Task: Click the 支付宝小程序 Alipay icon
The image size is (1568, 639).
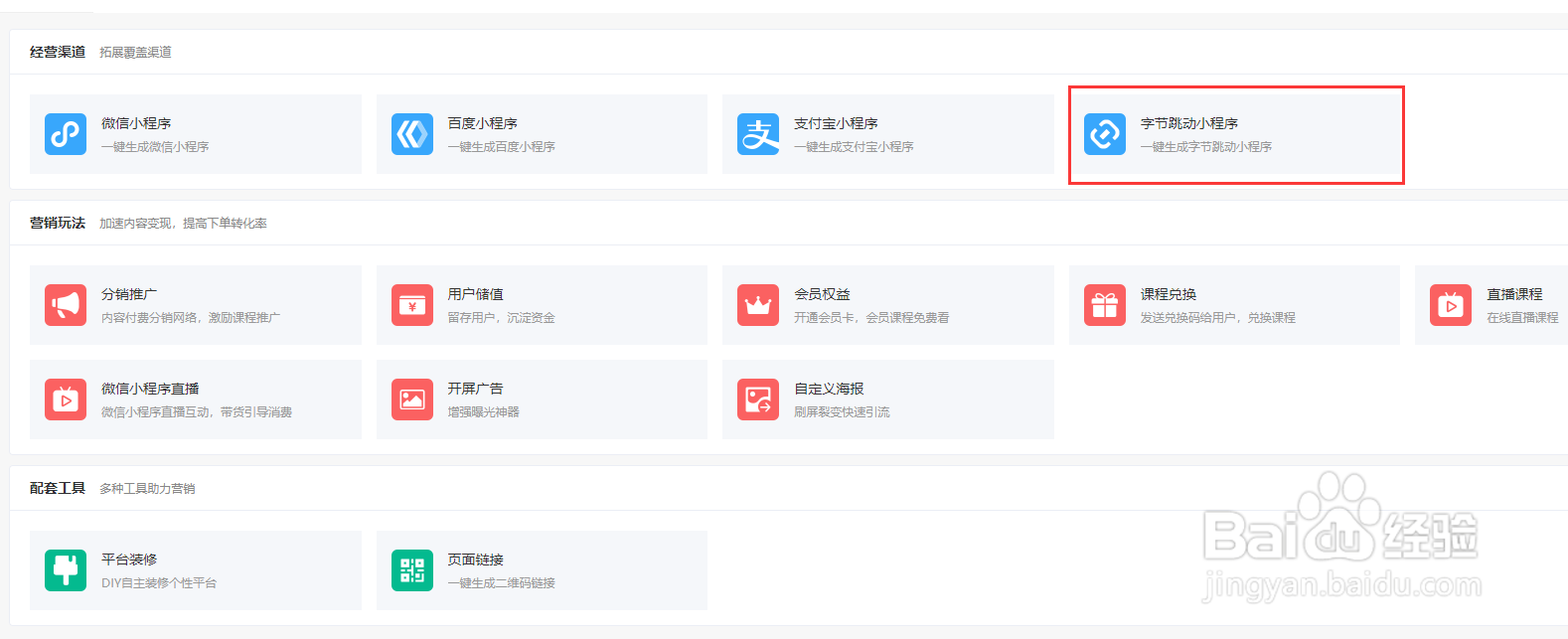Action: [x=758, y=134]
